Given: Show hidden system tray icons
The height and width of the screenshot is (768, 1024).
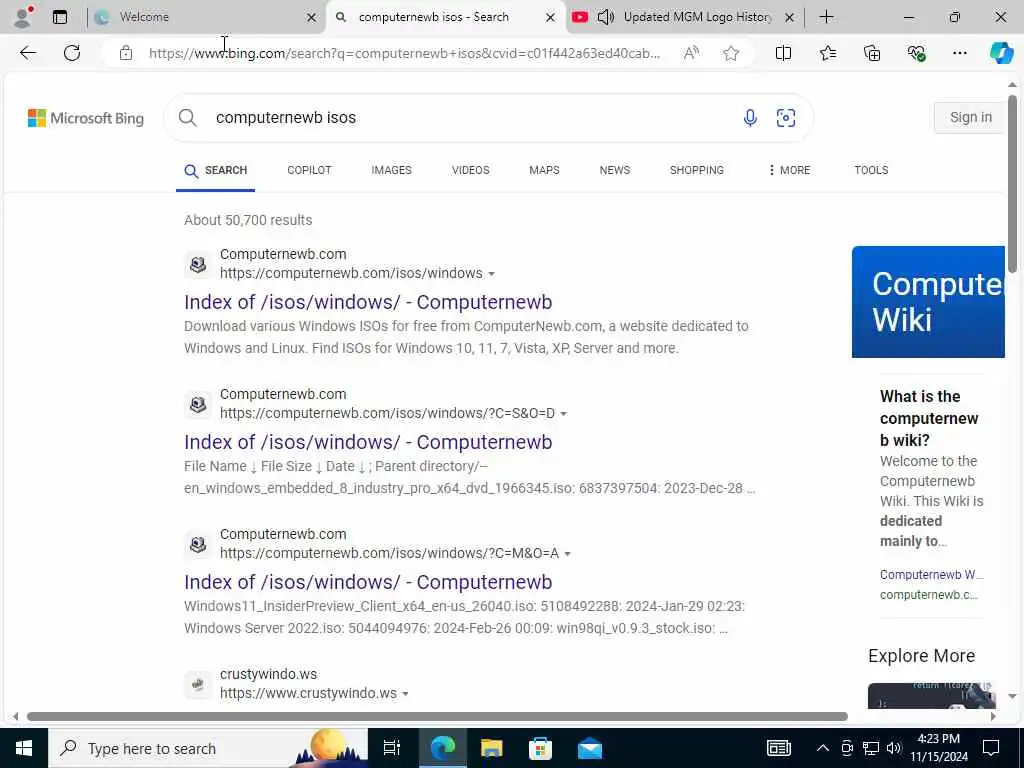Looking at the screenshot, I should tap(823, 748).
